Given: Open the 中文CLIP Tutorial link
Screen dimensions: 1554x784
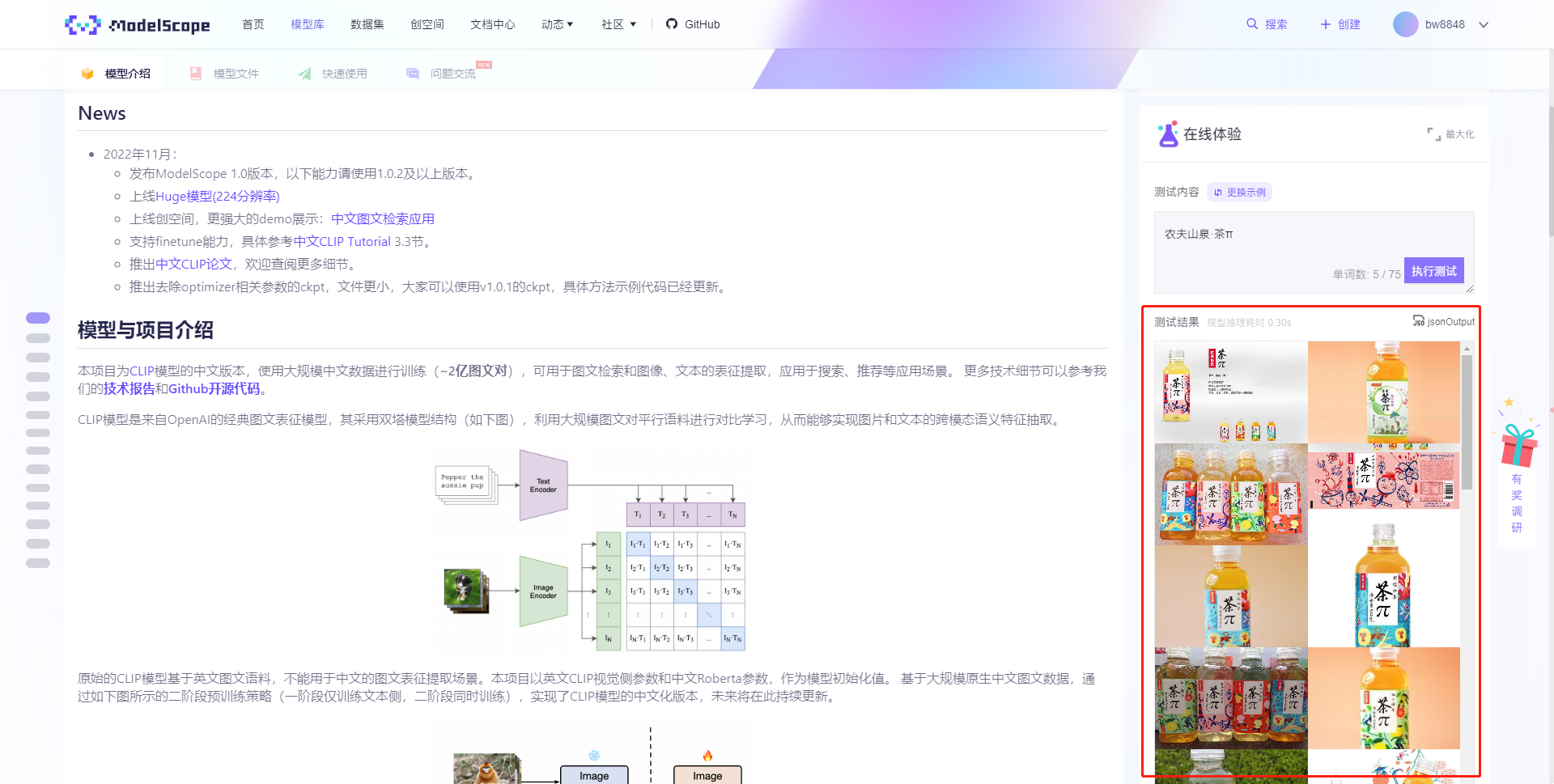Looking at the screenshot, I should pyautogui.click(x=342, y=241).
